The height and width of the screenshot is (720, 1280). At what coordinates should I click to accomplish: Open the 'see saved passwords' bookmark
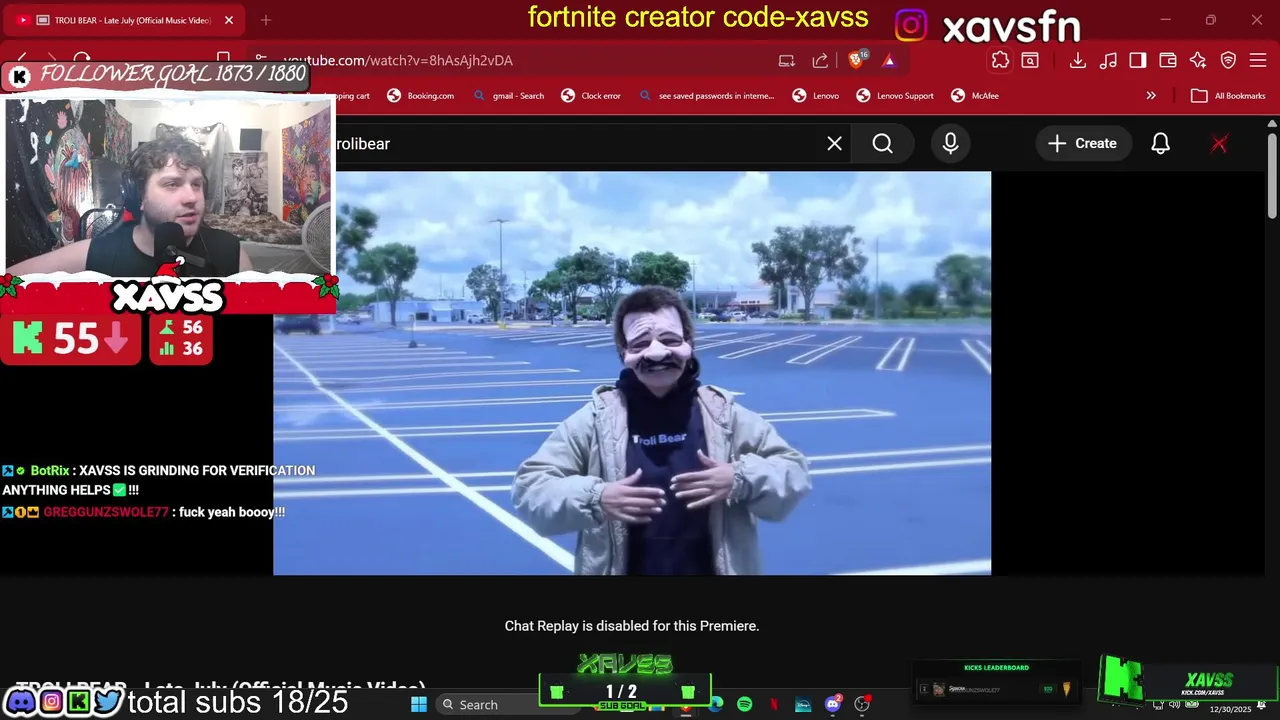click(x=705, y=96)
